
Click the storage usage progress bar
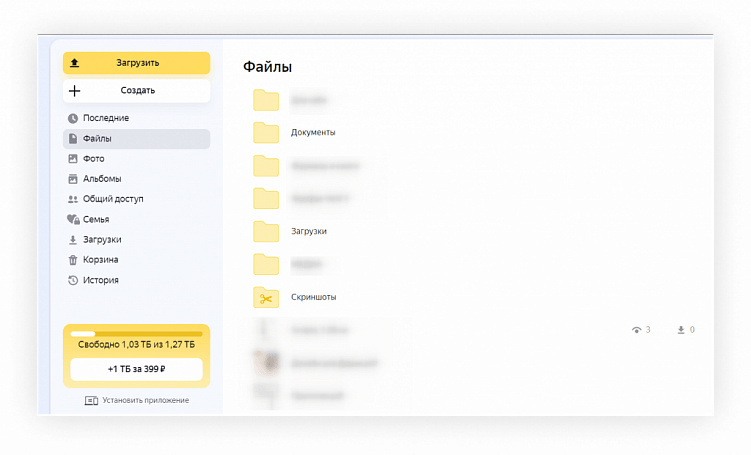point(137,334)
